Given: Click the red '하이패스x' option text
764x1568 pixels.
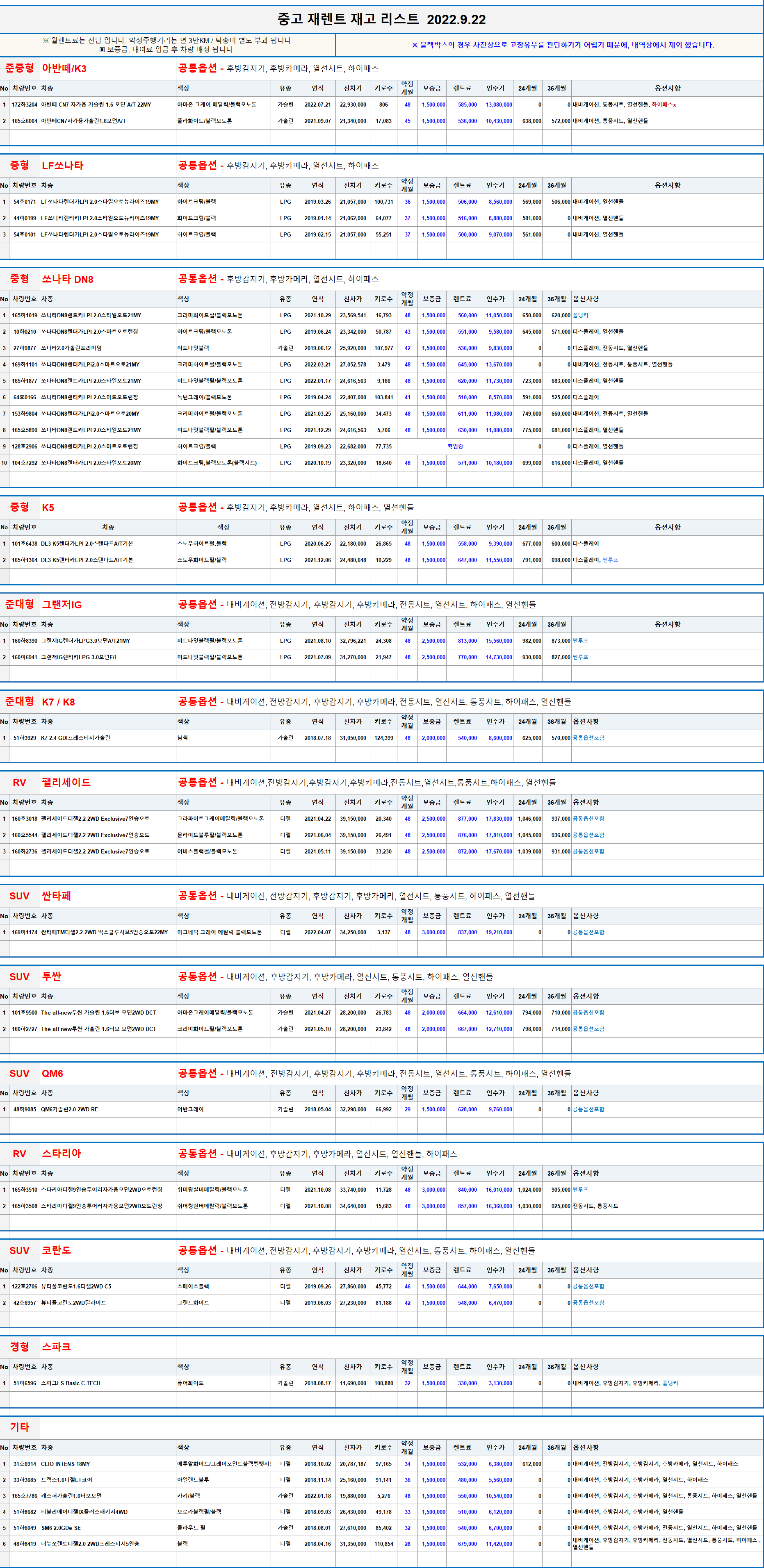Looking at the screenshot, I should 664,105.
